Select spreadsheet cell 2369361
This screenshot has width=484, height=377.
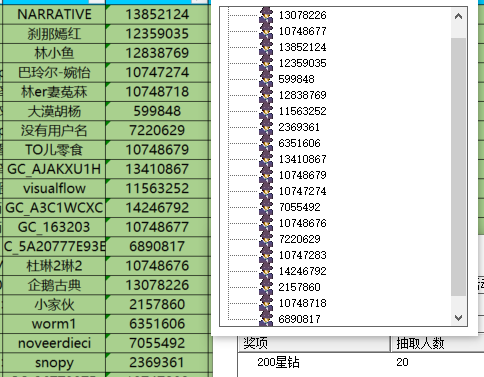[x=157, y=362]
